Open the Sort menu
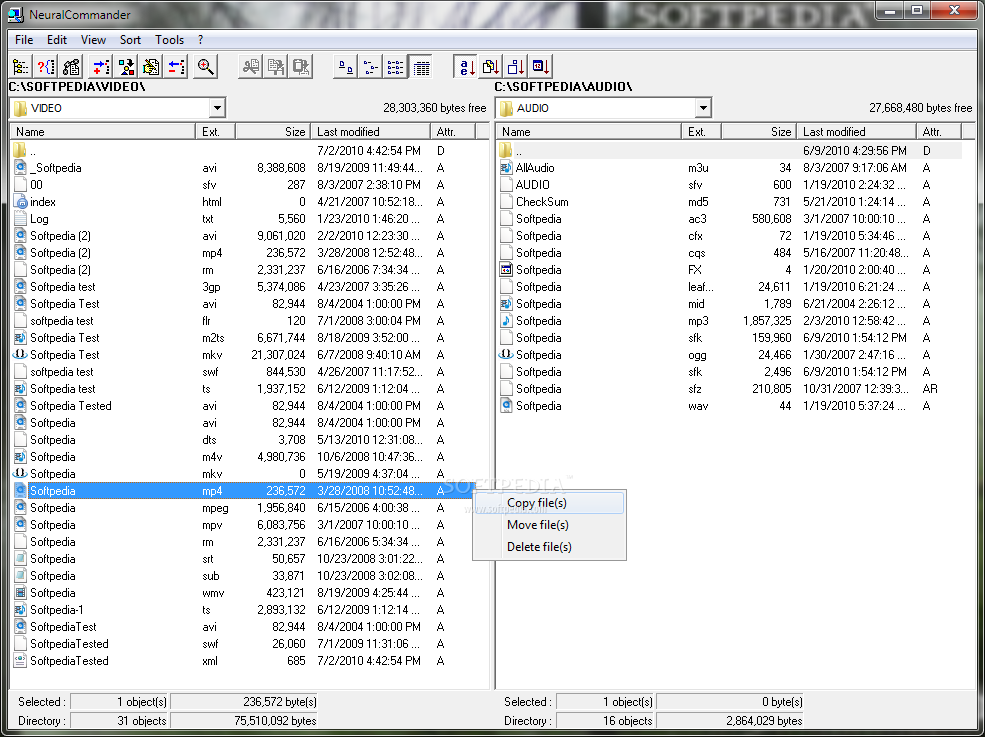This screenshot has width=985, height=737. (x=130, y=40)
